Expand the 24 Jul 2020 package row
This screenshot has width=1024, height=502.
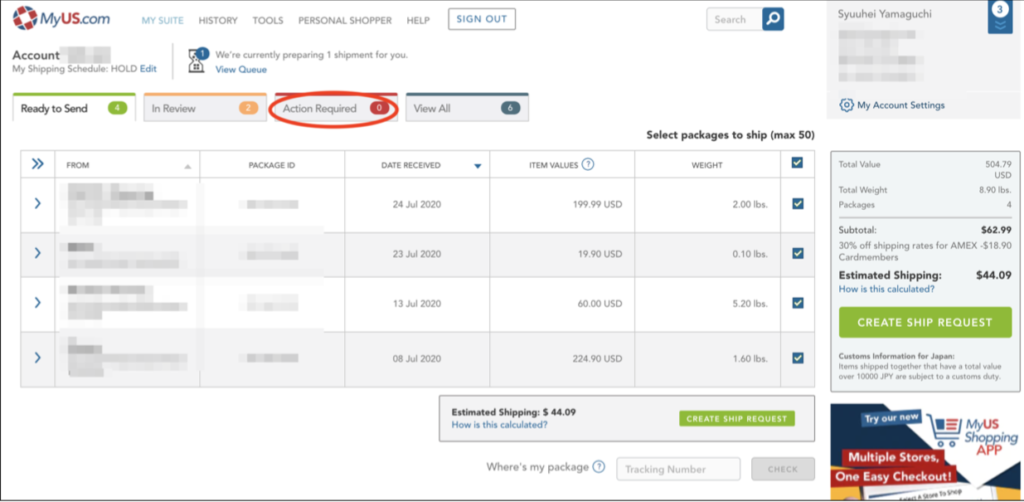click(x=37, y=204)
